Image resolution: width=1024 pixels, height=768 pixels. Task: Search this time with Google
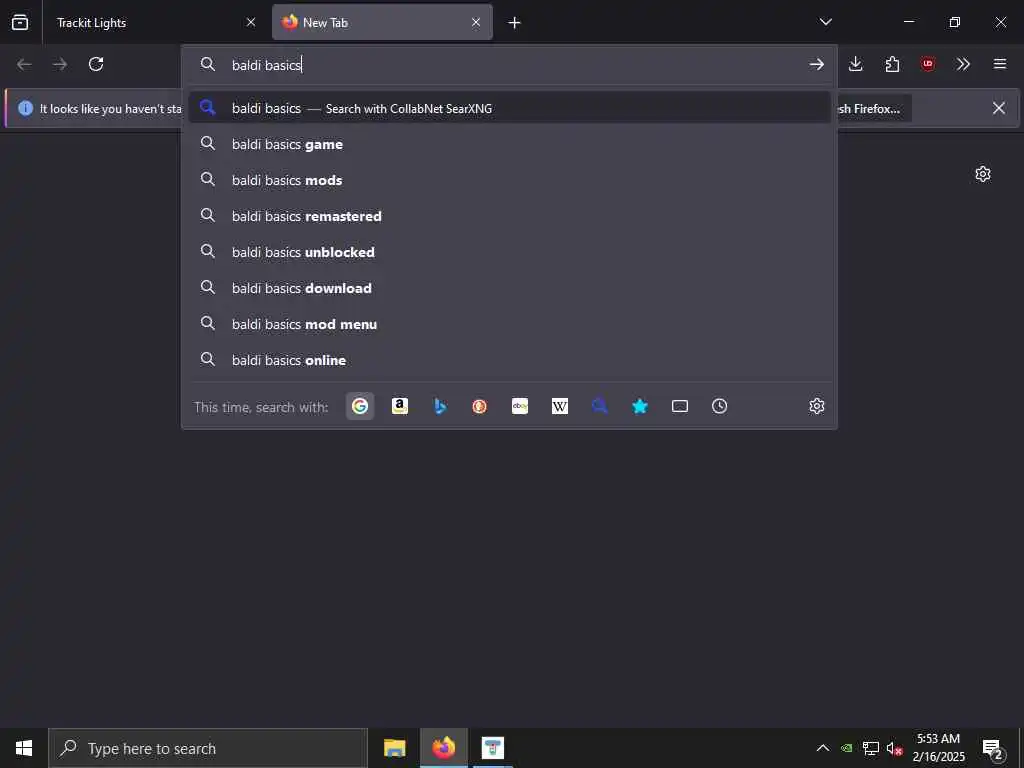[x=359, y=406]
